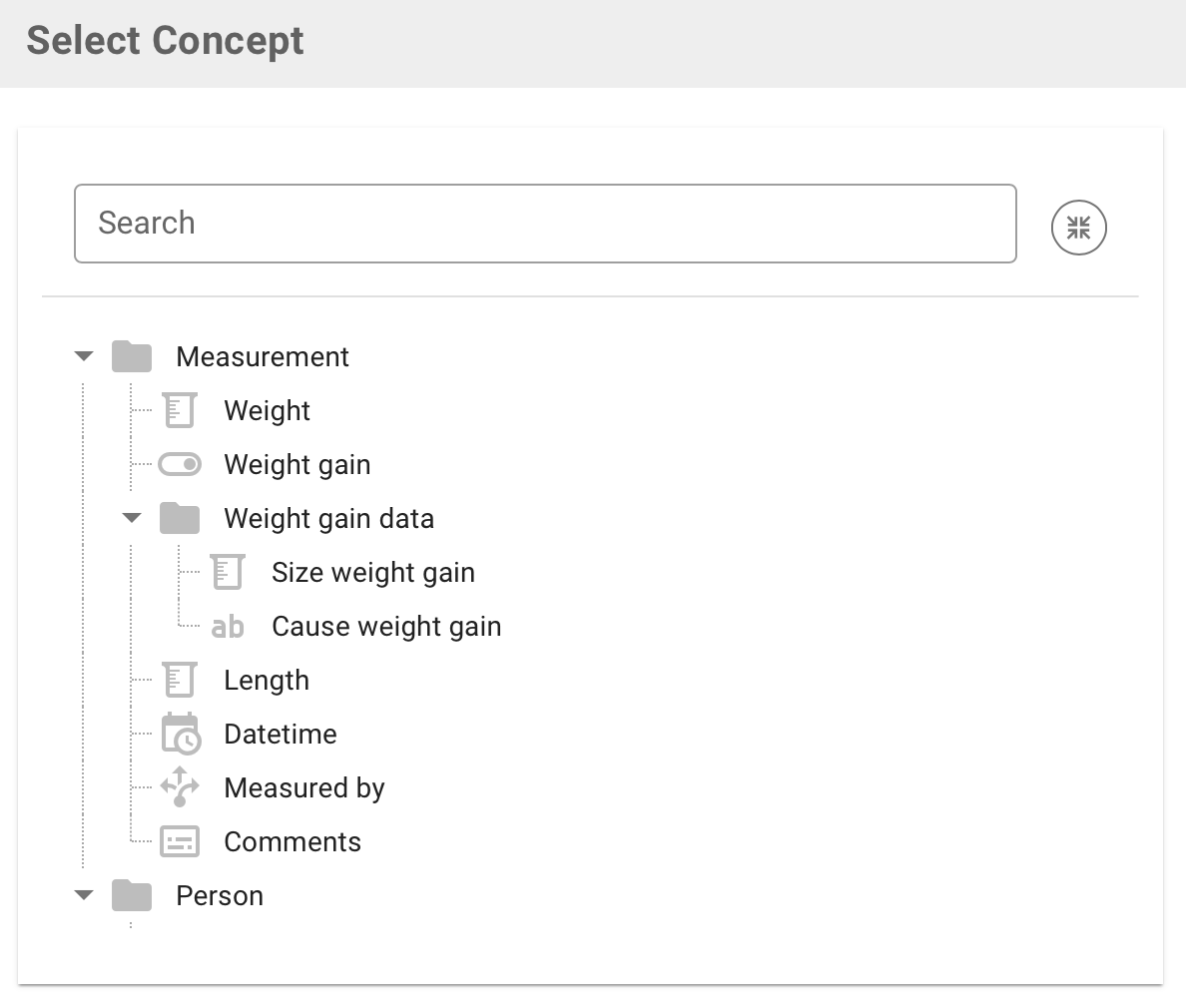This screenshot has height=1008, width=1186.
Task: Click the Length quantity icon
Action: point(180,680)
